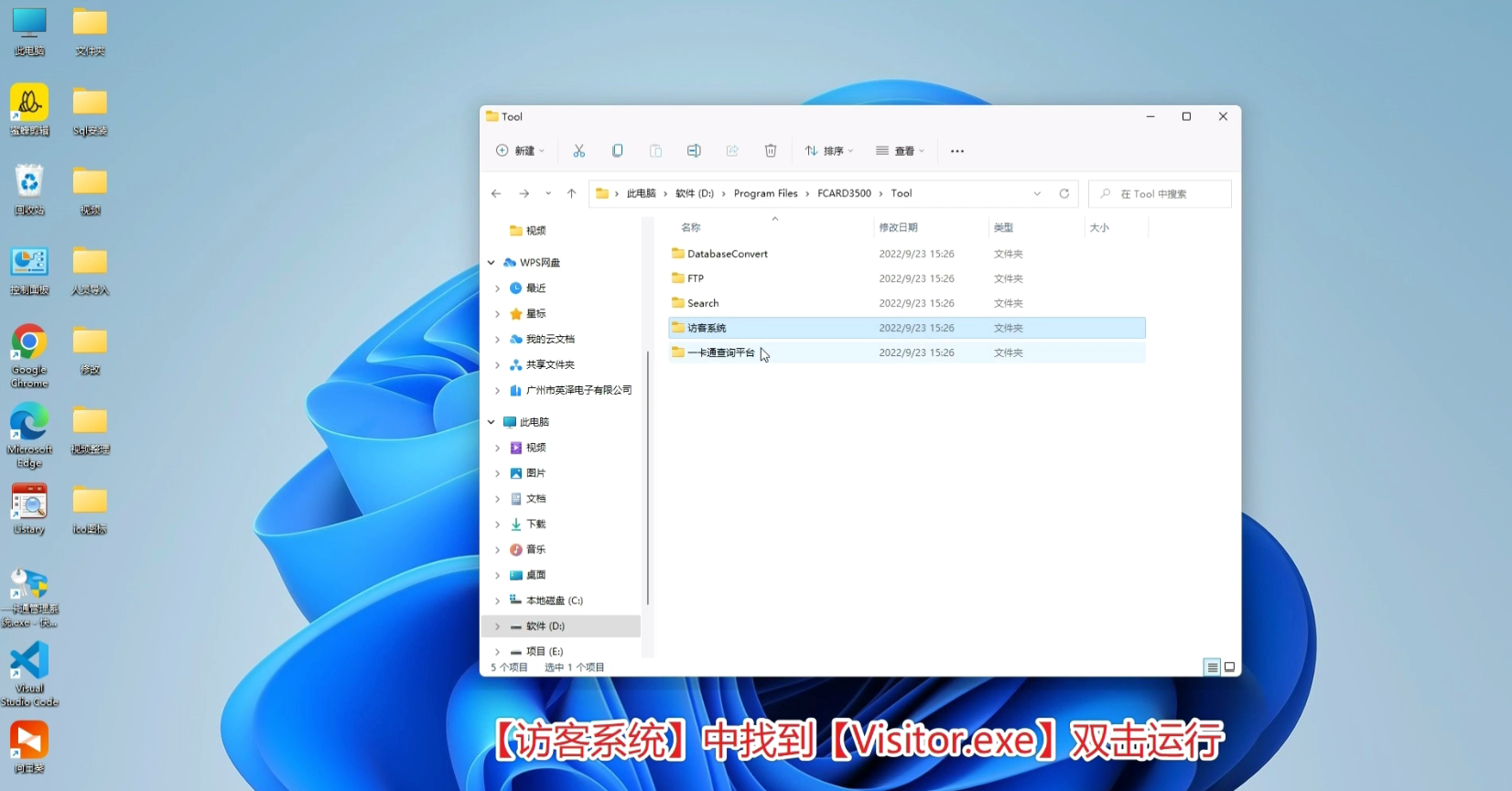Click the Cut scissors icon in toolbar
Screen dimensions: 1512x791
[x=578, y=151]
